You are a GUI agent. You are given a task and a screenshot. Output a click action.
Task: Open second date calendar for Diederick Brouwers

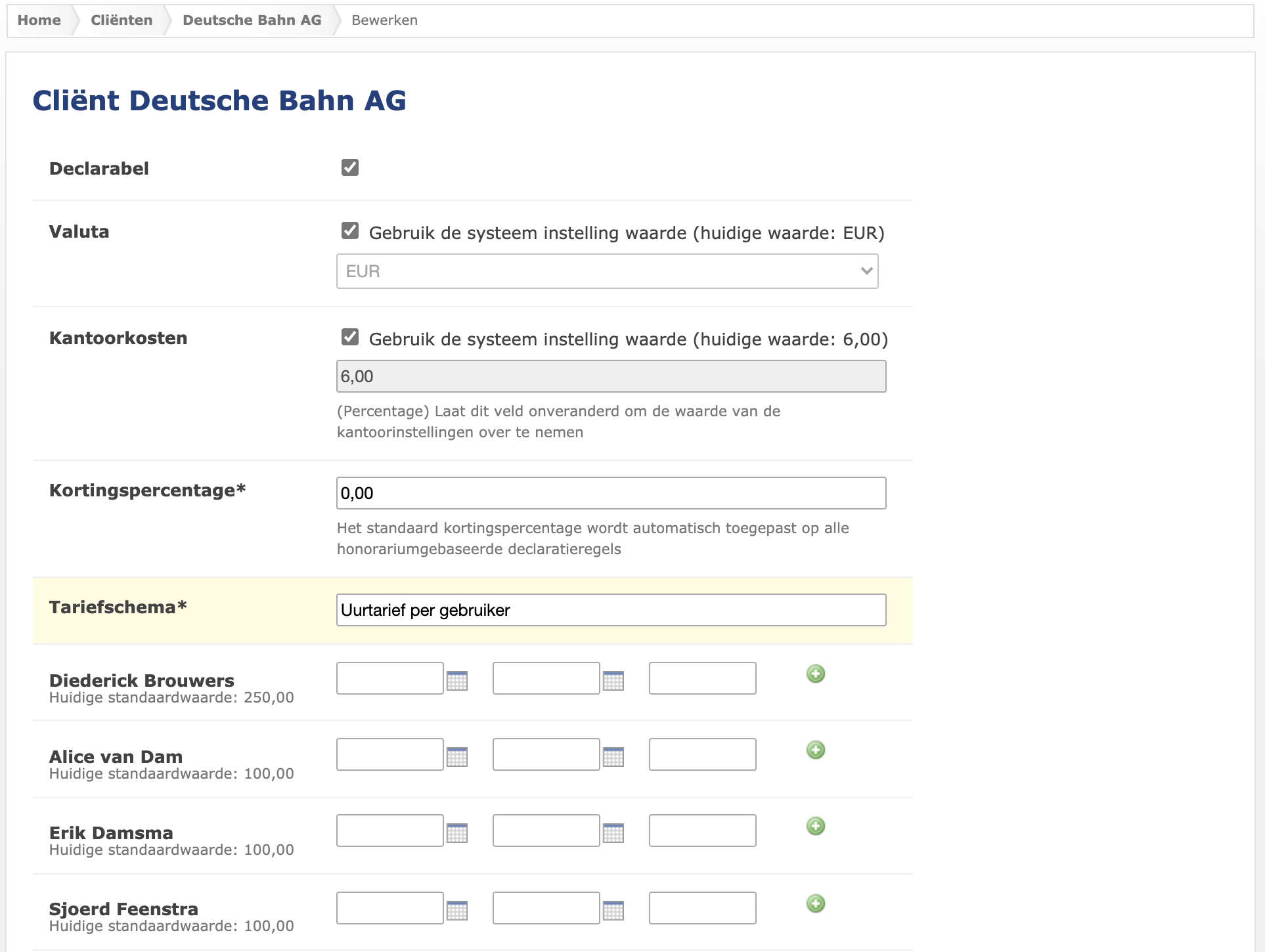(613, 681)
